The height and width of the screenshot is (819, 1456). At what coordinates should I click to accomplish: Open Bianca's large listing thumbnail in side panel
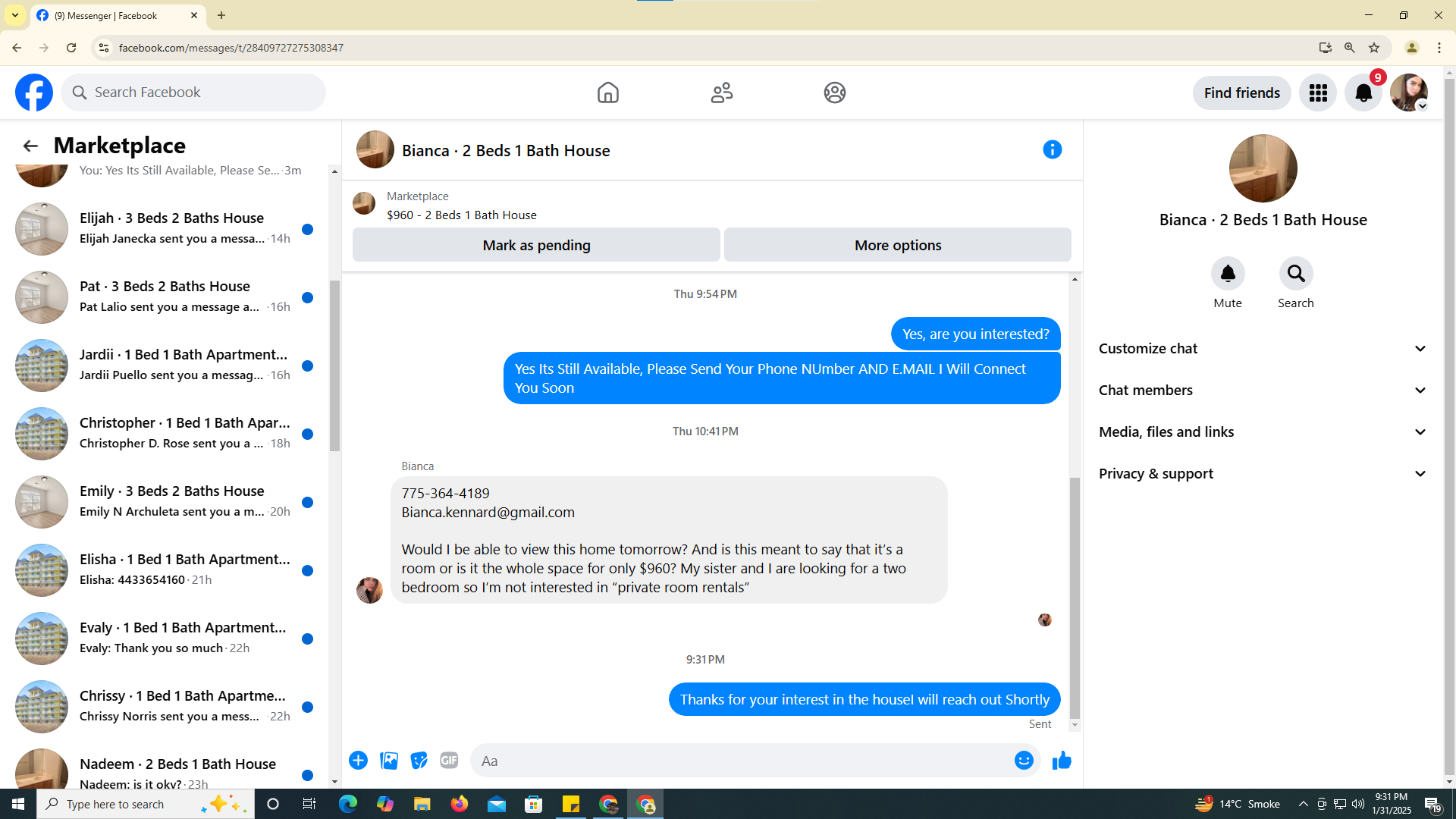pyautogui.click(x=1263, y=168)
